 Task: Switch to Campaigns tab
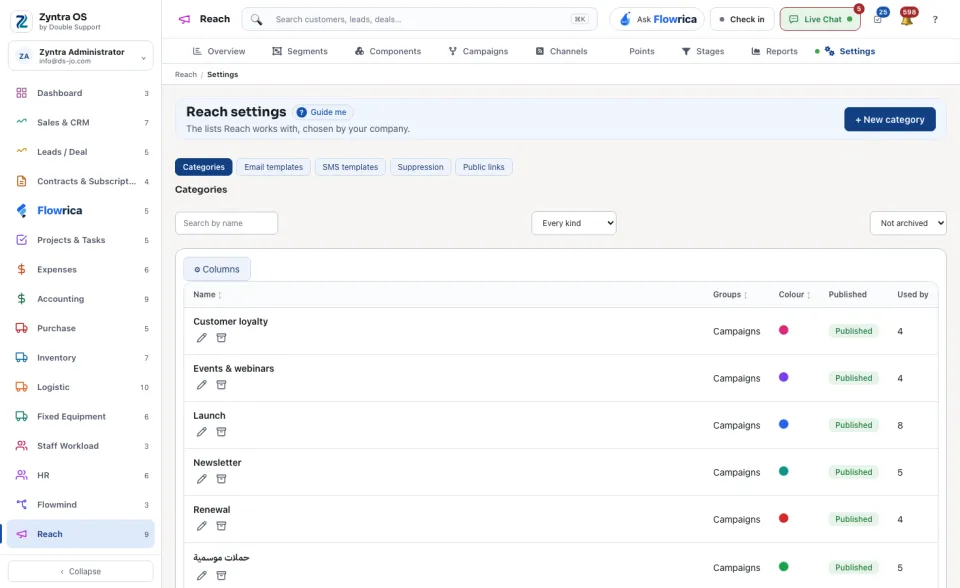[478, 51]
